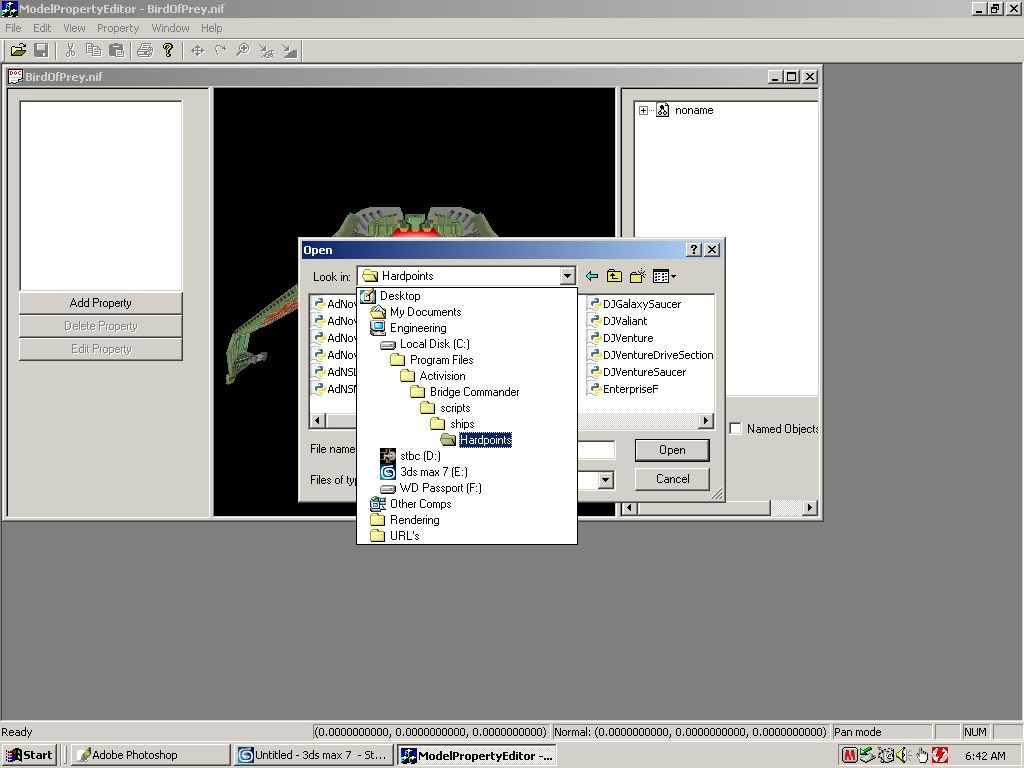The height and width of the screenshot is (768, 1024).
Task: Click the ModelPropertyEditor title bar icon
Action: (x=9, y=9)
